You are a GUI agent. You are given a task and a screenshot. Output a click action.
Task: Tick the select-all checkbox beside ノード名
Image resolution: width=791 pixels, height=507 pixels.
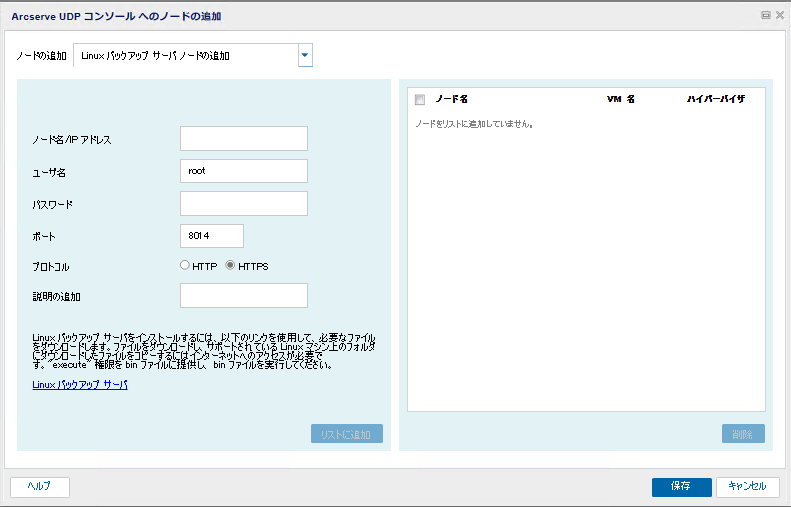pos(420,100)
